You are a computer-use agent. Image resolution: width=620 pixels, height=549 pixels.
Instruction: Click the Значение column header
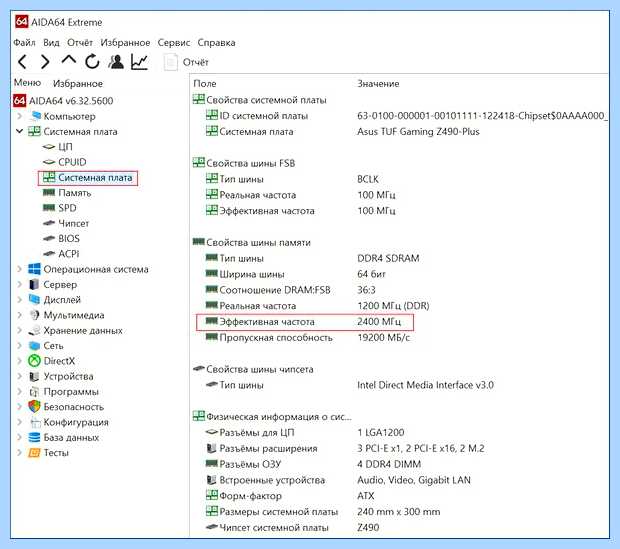point(378,83)
